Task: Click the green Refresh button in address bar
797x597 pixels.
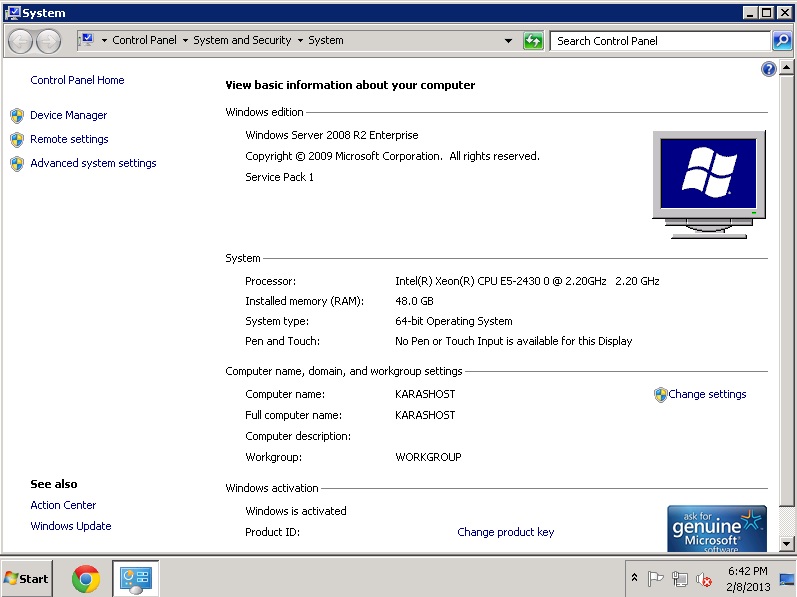Action: 533,41
